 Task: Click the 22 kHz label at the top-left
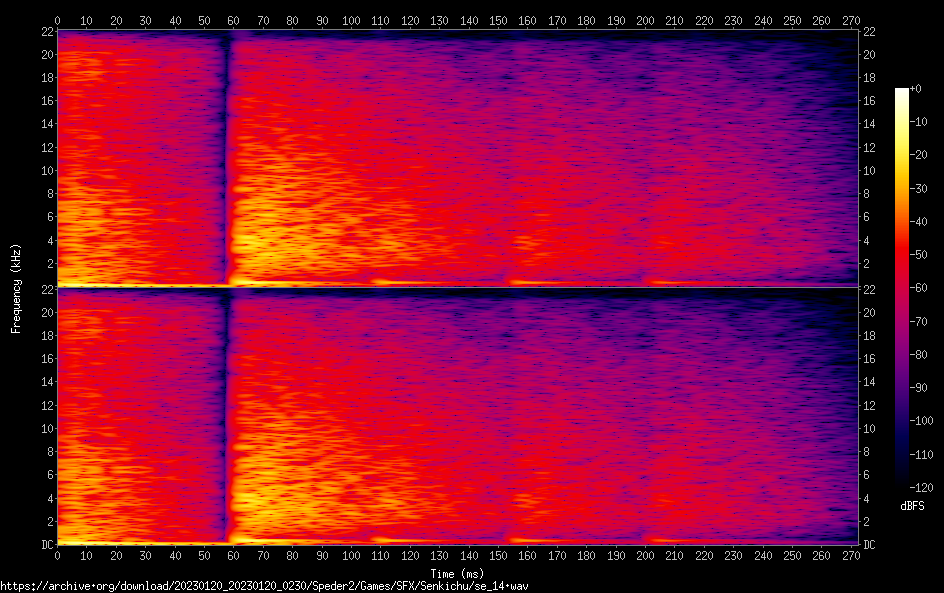point(45,32)
